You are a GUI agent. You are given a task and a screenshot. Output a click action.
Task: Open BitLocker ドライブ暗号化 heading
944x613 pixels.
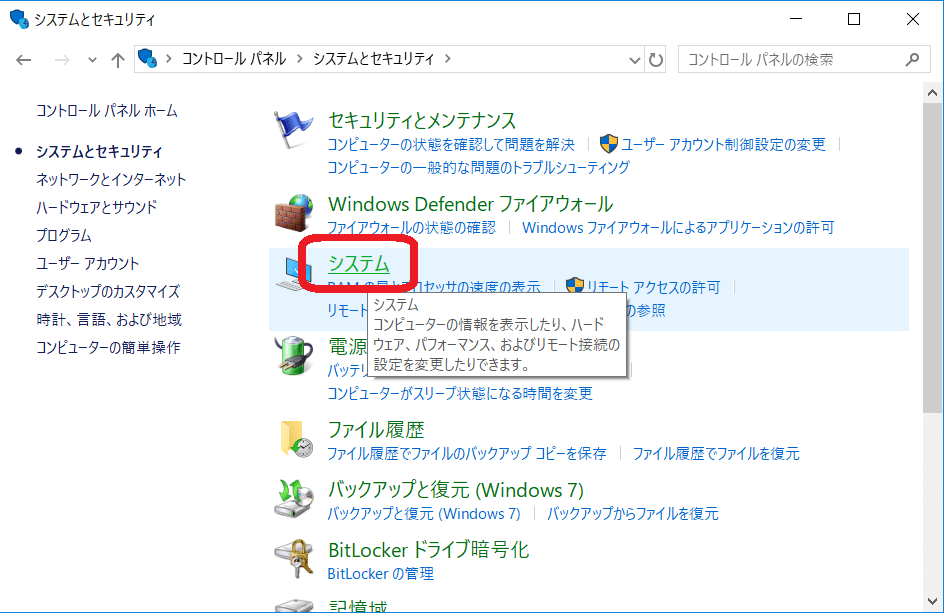coord(429,550)
